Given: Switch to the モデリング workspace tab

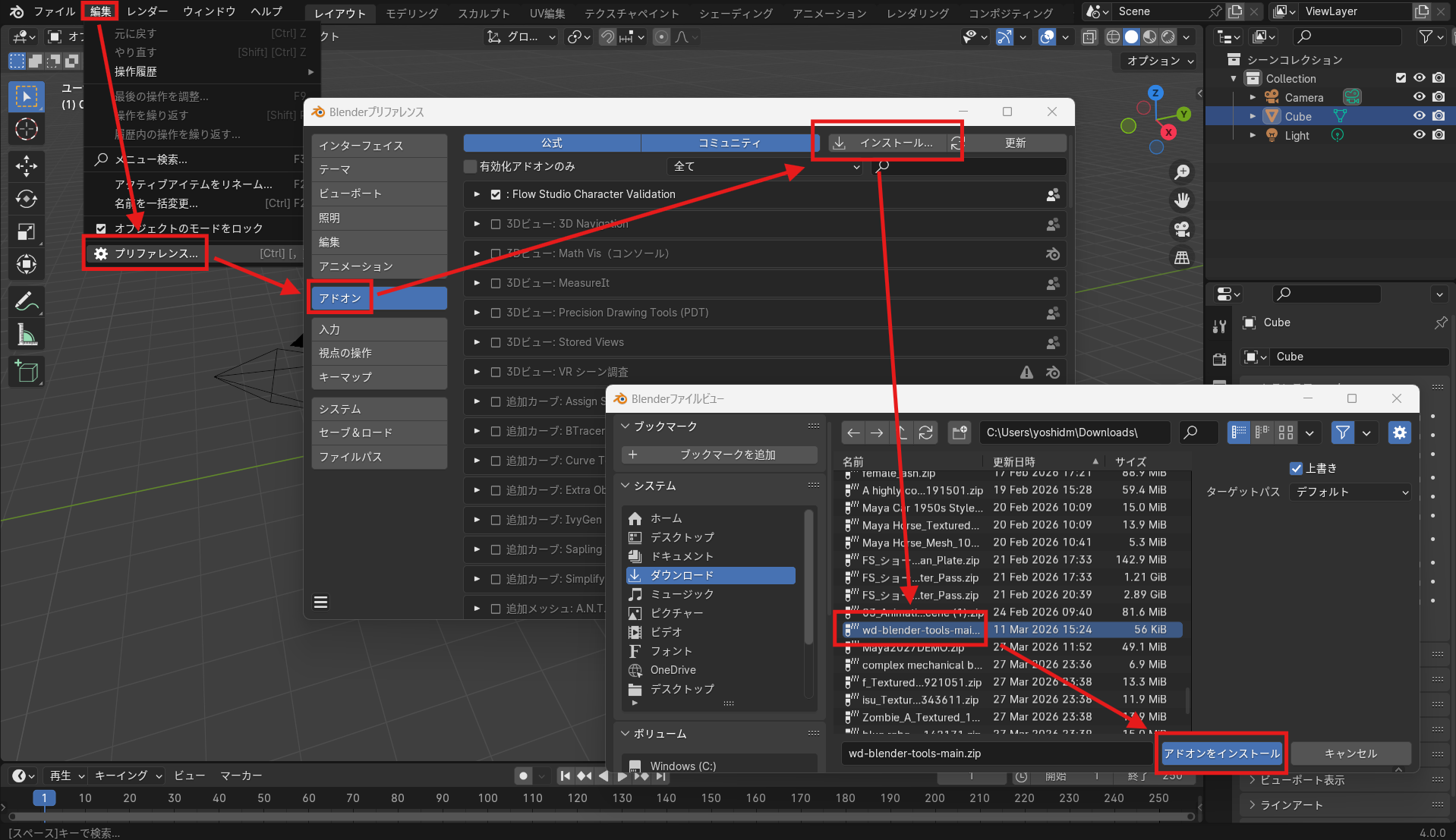Looking at the screenshot, I should (x=411, y=13).
